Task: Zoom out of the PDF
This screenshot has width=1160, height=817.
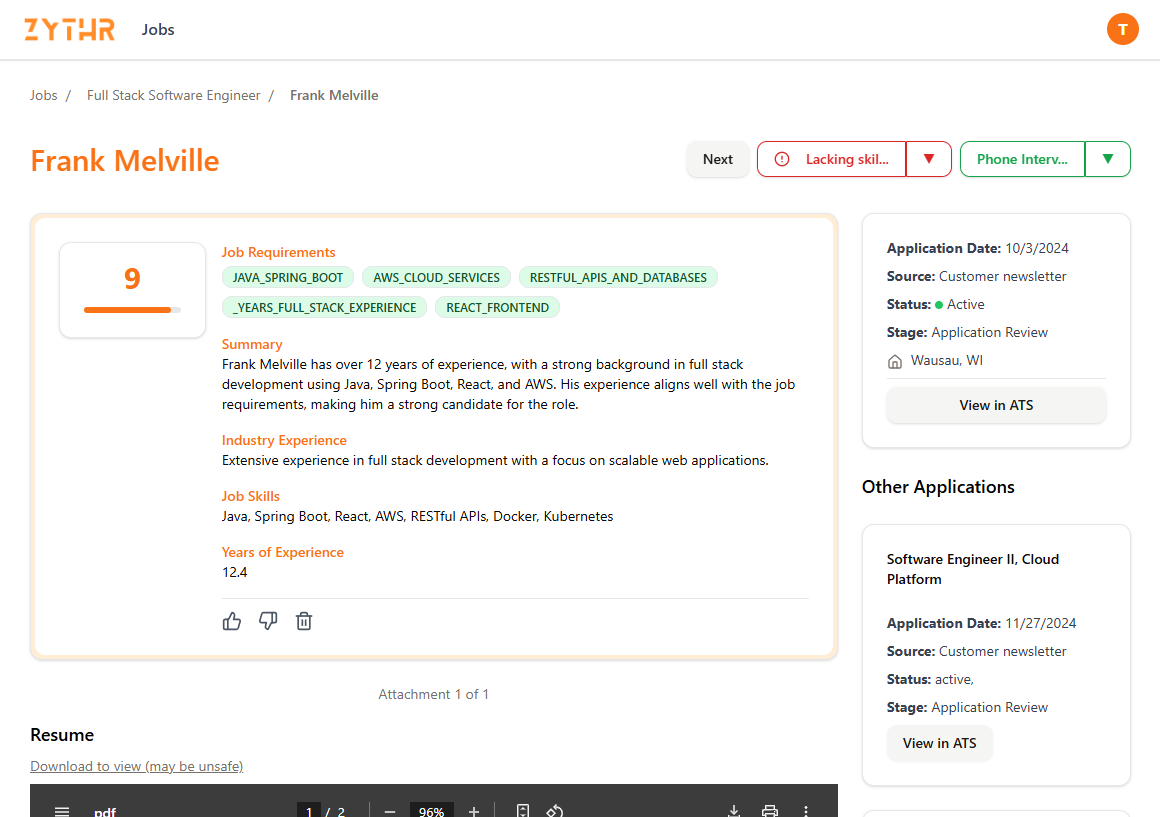Action: (x=390, y=810)
